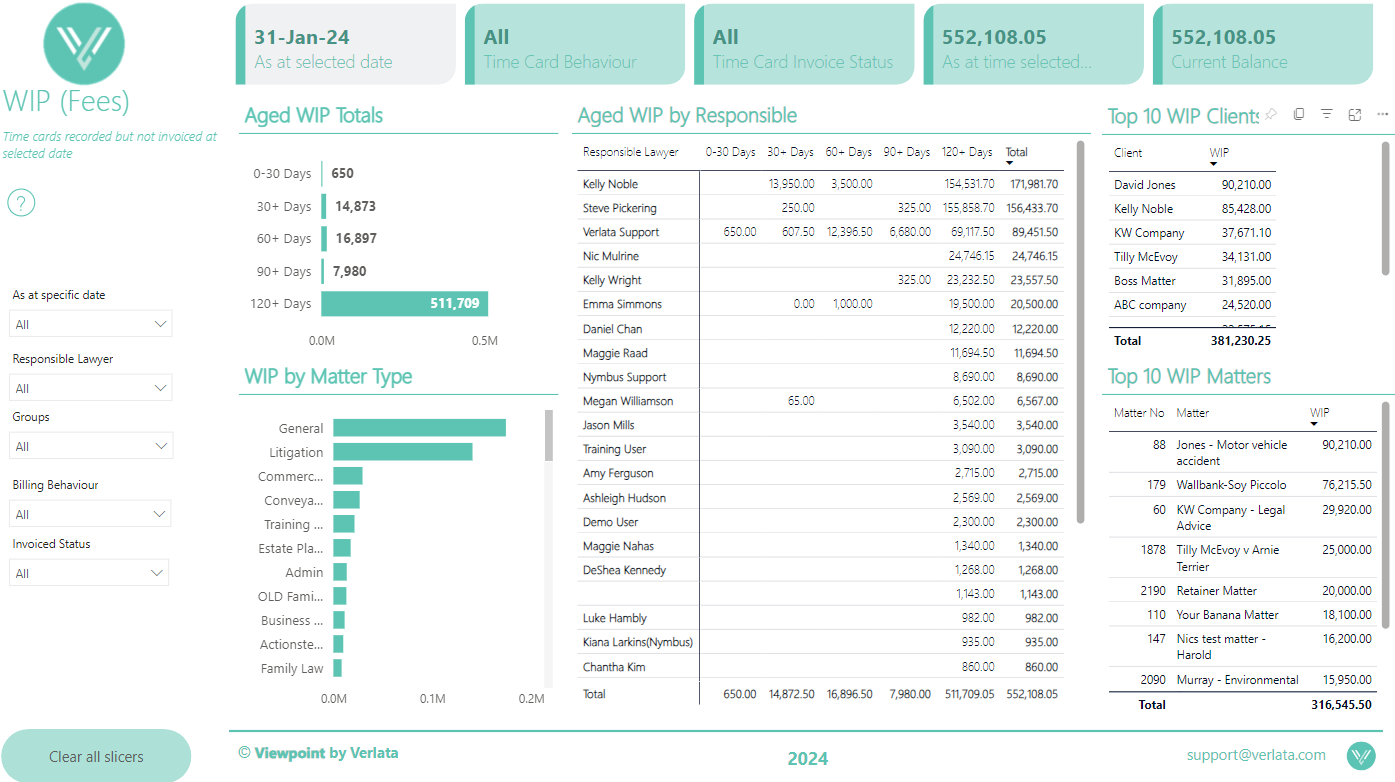This screenshot has width=1395, height=782.
Task: Select the 31-Jan-24 selected date card
Action: pyautogui.click(x=346, y=45)
